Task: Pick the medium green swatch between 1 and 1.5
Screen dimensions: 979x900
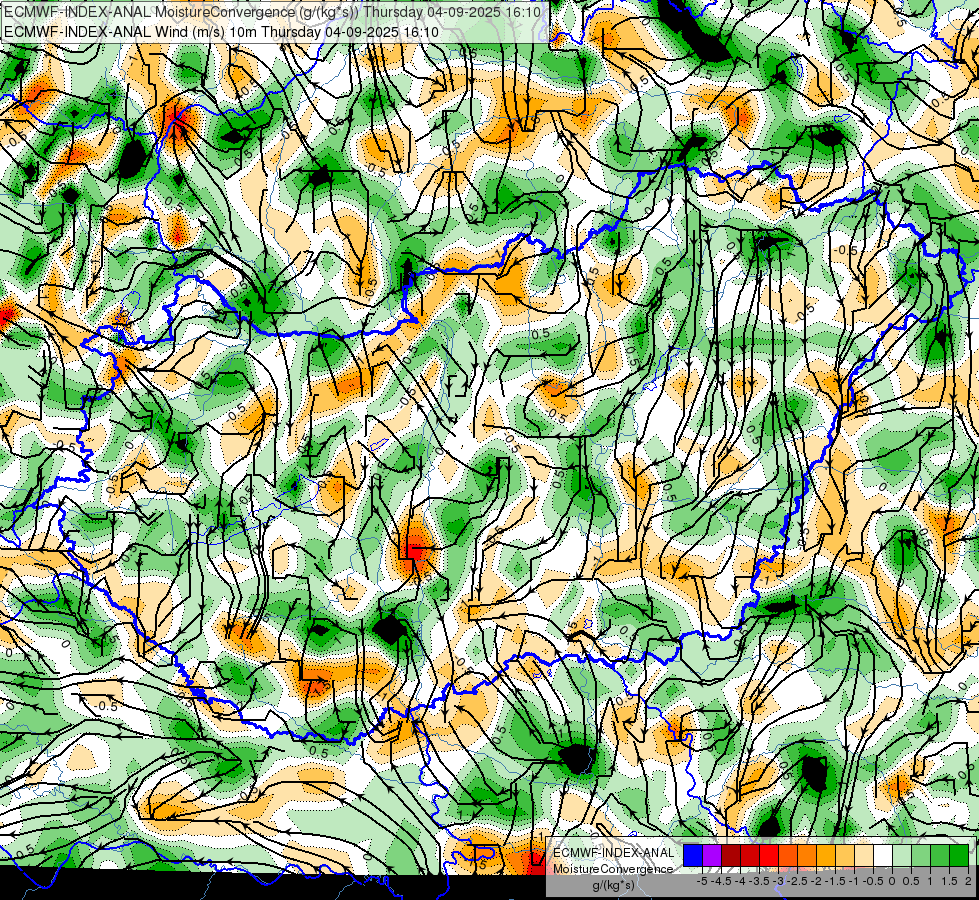Action: pyautogui.click(x=940, y=855)
